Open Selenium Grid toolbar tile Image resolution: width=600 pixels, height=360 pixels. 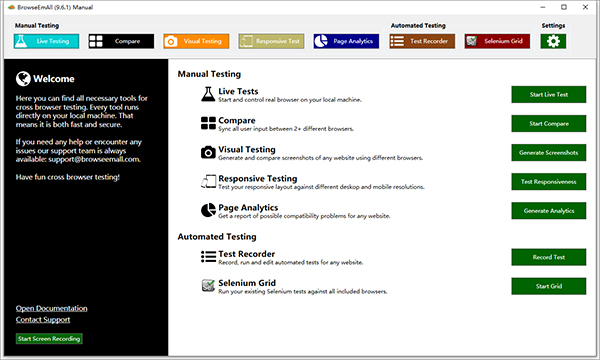pyautogui.click(x=497, y=41)
